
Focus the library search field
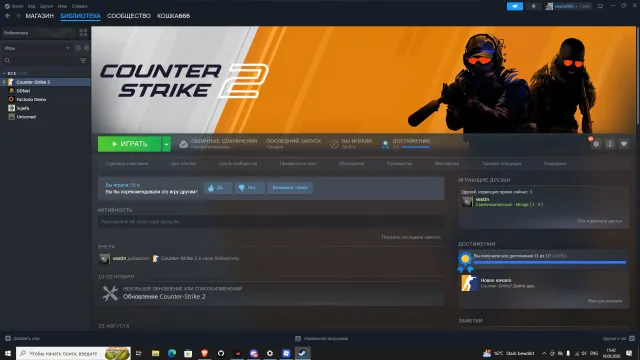click(40, 60)
